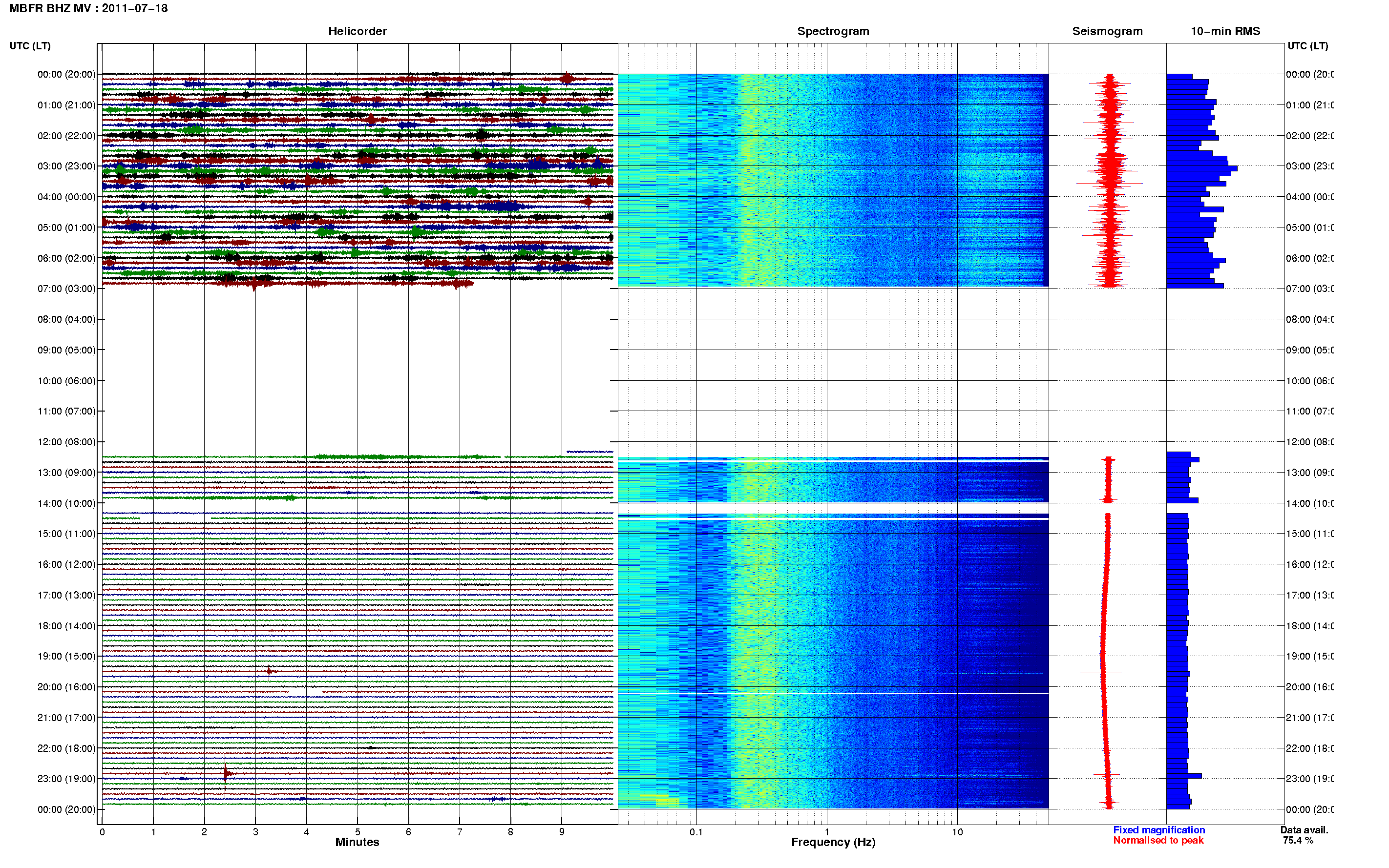Click the 10-min RMS panel heading
The width and height of the screenshot is (1389, 868).
[1225, 32]
